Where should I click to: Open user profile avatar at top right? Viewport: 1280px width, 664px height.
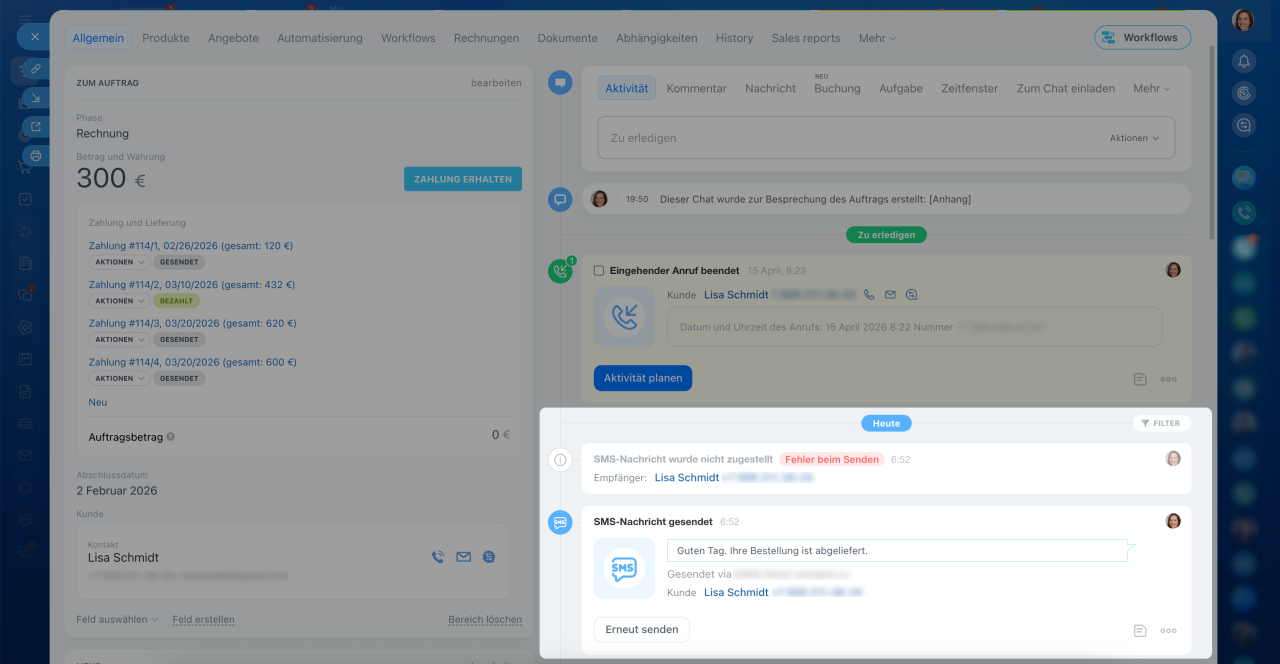(1243, 20)
